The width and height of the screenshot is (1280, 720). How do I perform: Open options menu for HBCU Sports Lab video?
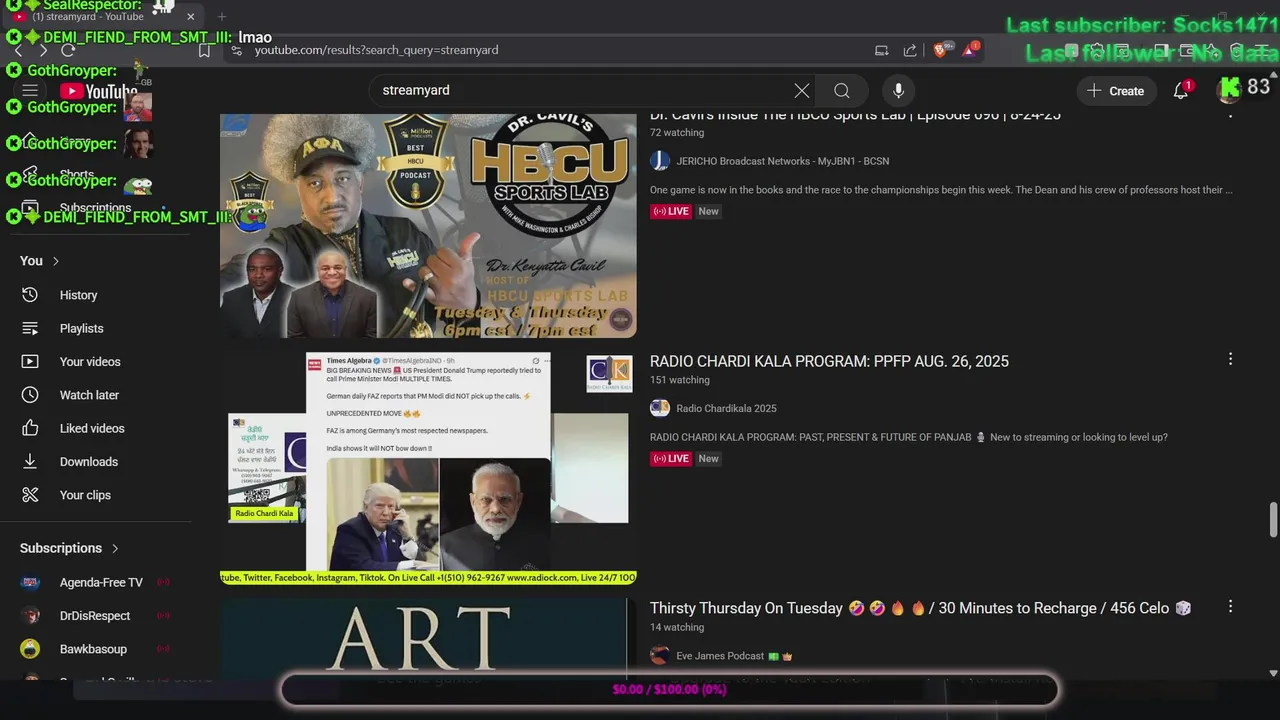[x=1230, y=113]
